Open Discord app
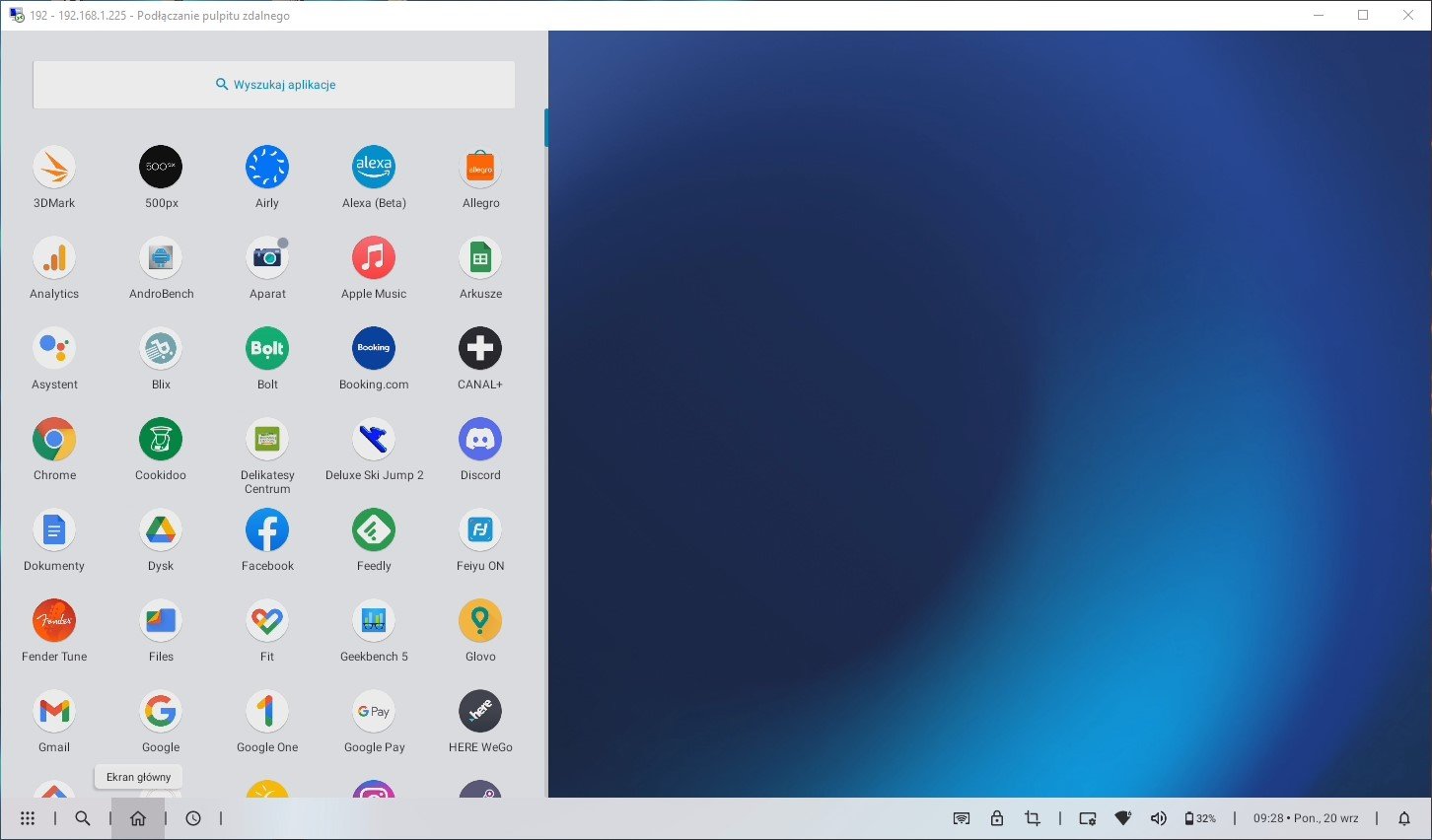The image size is (1432, 840). (x=480, y=439)
